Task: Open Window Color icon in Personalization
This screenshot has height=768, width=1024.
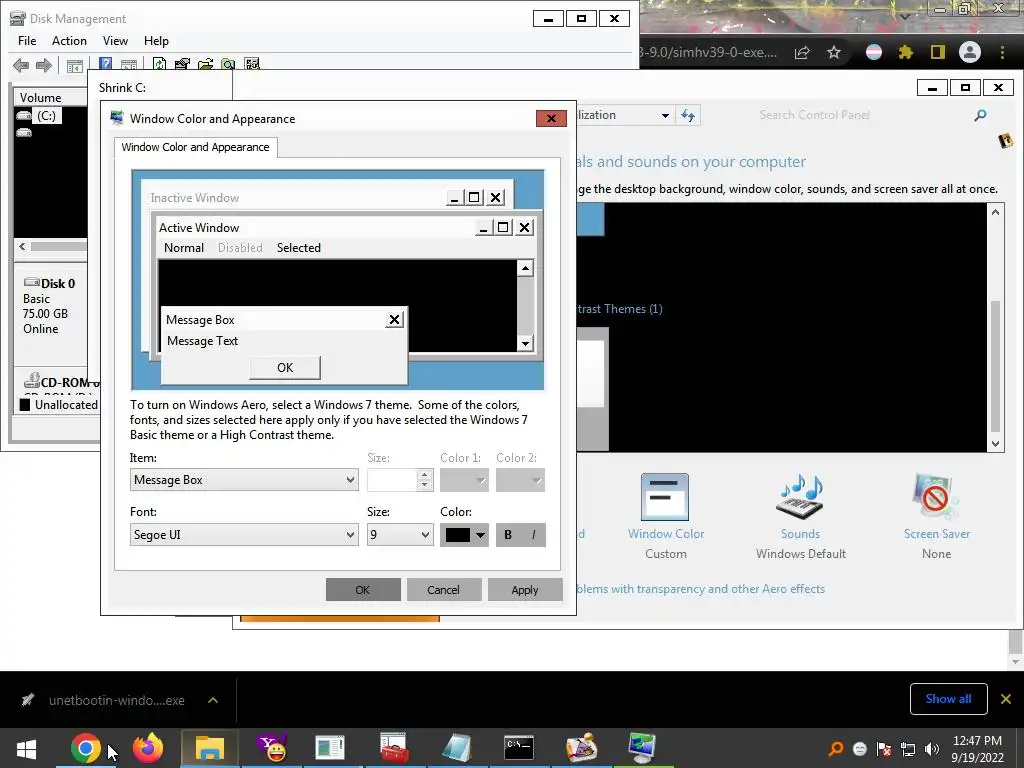Action: pos(665,497)
